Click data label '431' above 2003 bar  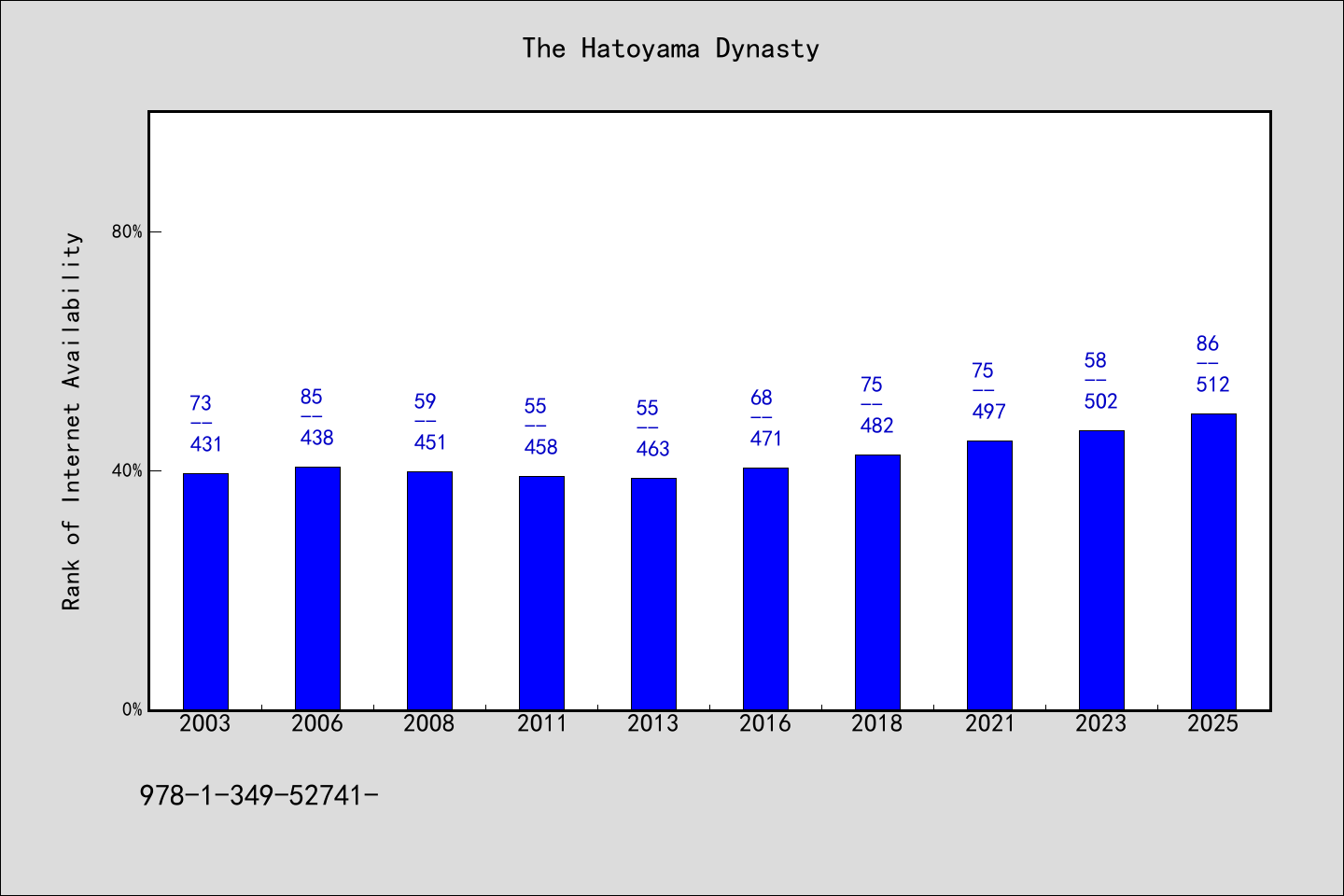(206, 444)
